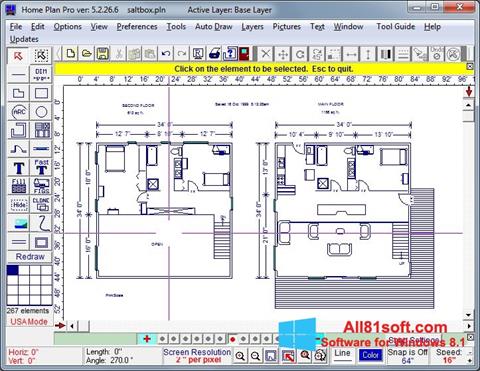
Task: Click the Redraw button
Action: pyautogui.click(x=30, y=257)
